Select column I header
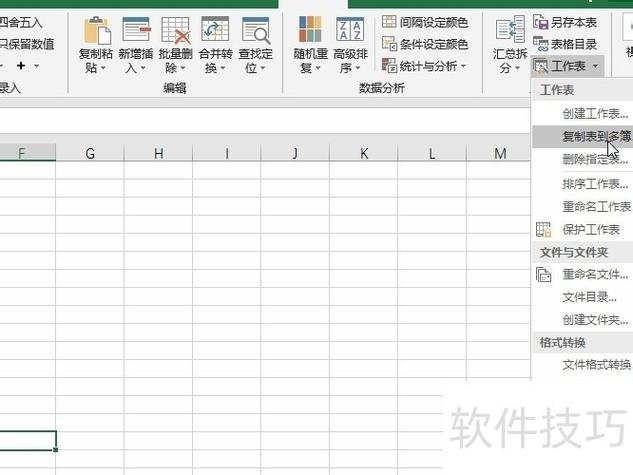The image size is (633, 475). [226, 153]
